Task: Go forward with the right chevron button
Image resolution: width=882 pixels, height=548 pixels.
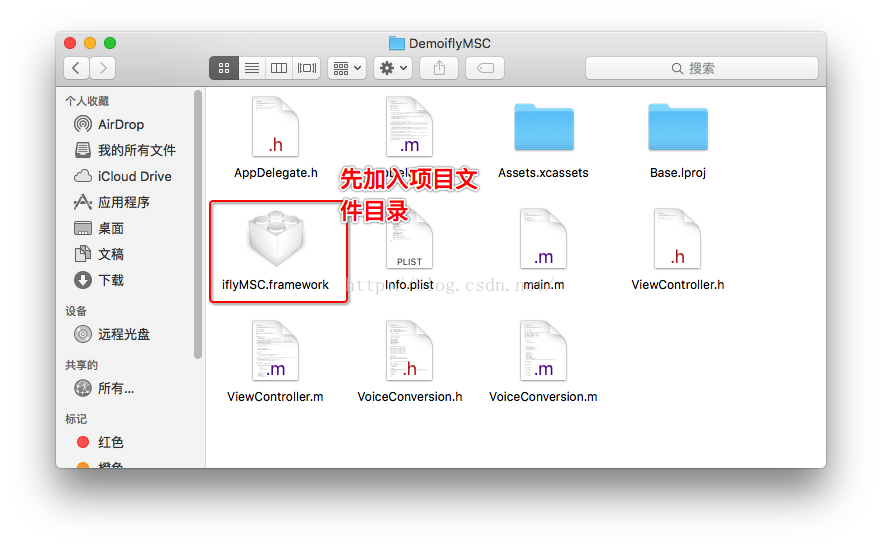Action: (103, 68)
